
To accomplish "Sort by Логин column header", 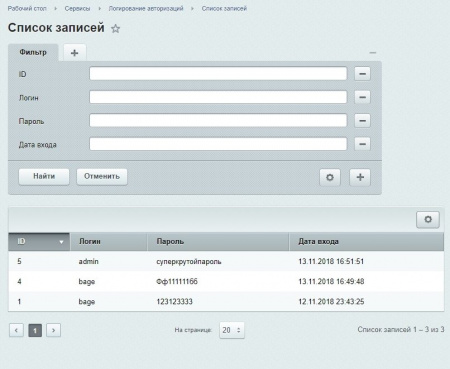I will (109, 242).
